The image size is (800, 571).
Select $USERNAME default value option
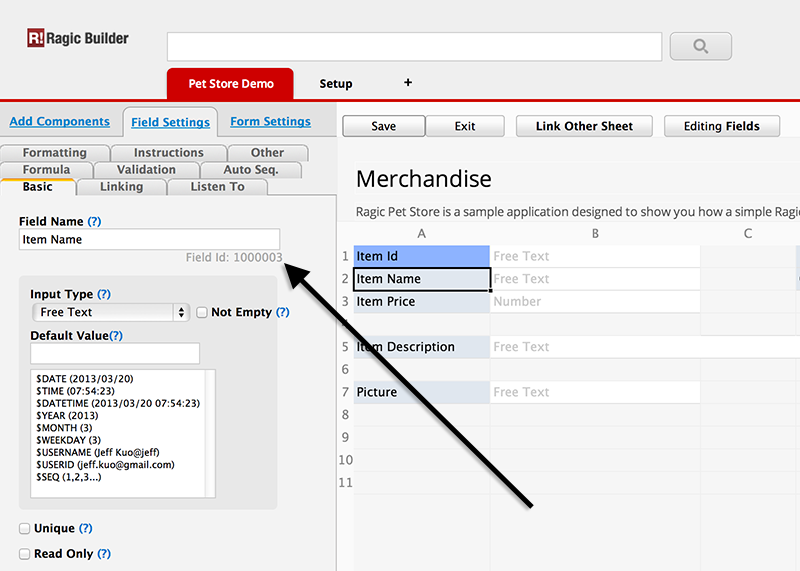point(98,452)
